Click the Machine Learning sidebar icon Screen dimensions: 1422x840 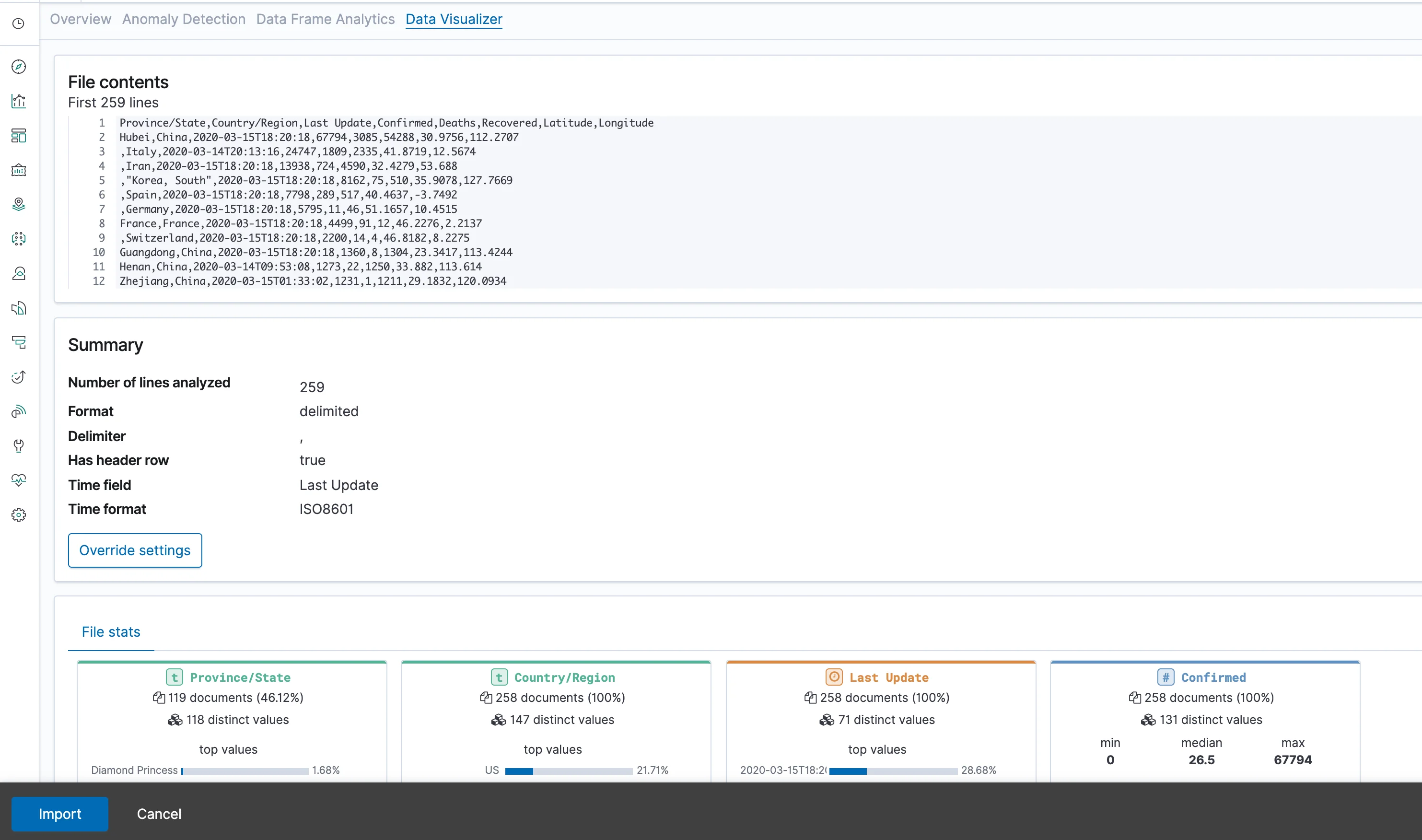[19, 239]
